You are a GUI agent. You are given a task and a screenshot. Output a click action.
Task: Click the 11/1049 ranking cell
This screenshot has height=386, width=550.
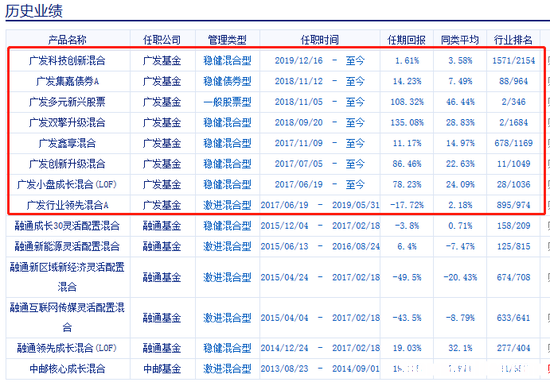tap(514, 164)
